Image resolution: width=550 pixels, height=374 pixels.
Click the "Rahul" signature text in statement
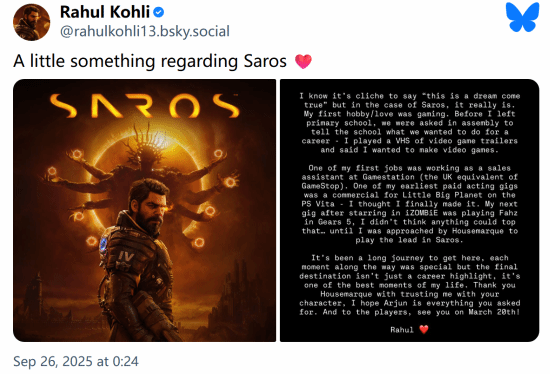(402, 329)
